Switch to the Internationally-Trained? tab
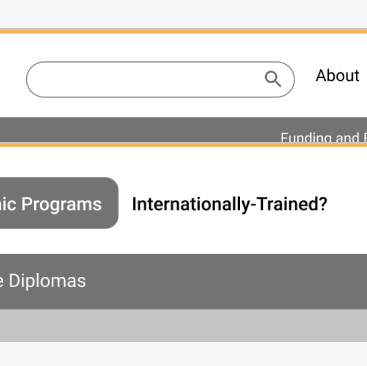Viewport: 367px width, 366px height. point(230,204)
